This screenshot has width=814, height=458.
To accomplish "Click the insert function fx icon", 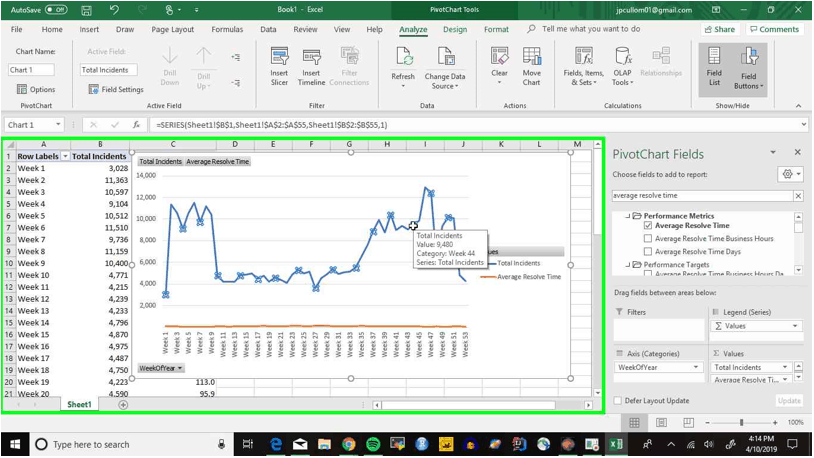I will click(x=136, y=125).
